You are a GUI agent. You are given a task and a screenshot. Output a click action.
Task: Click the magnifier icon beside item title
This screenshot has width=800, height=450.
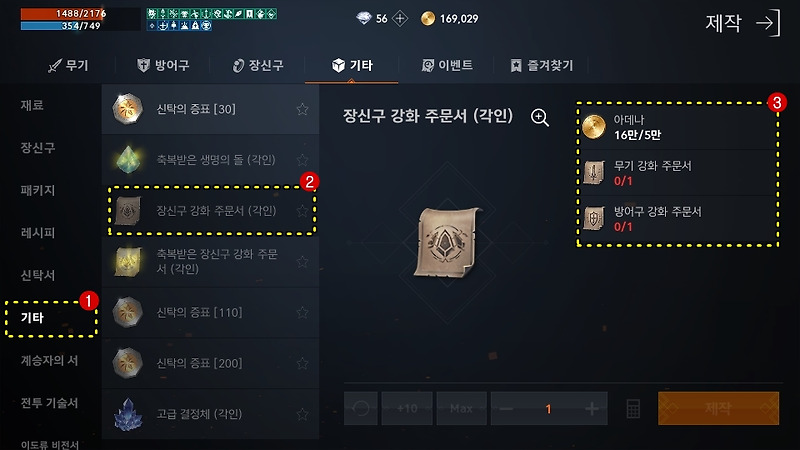540,117
